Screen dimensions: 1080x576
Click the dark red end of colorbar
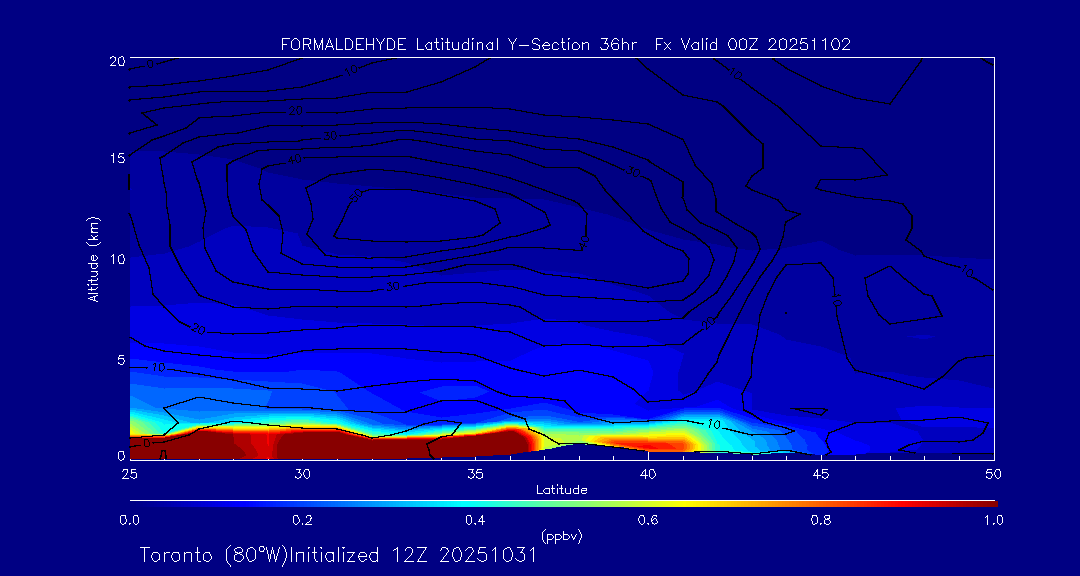985,502
